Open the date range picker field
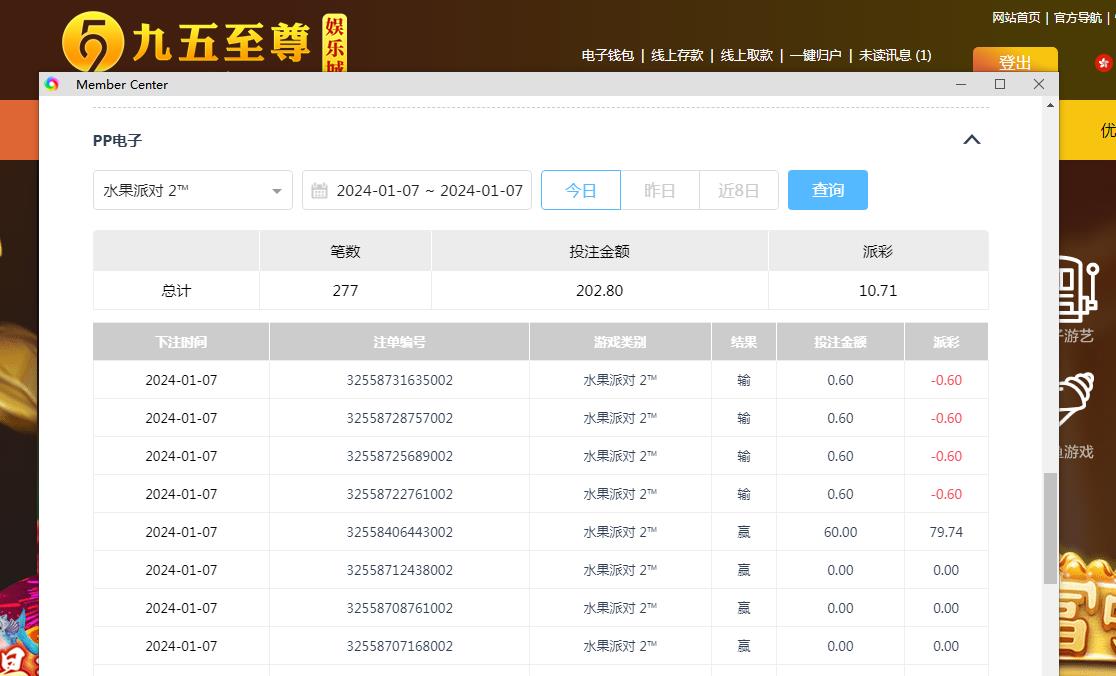The image size is (1116, 676). coord(428,190)
